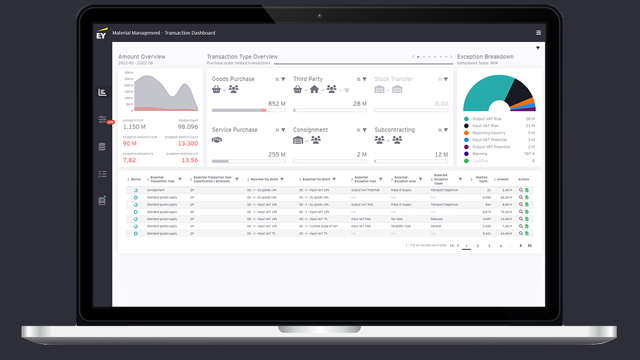Screen dimensions: 640x360
Task: Select the position count value 98.096
Action: pos(188,127)
